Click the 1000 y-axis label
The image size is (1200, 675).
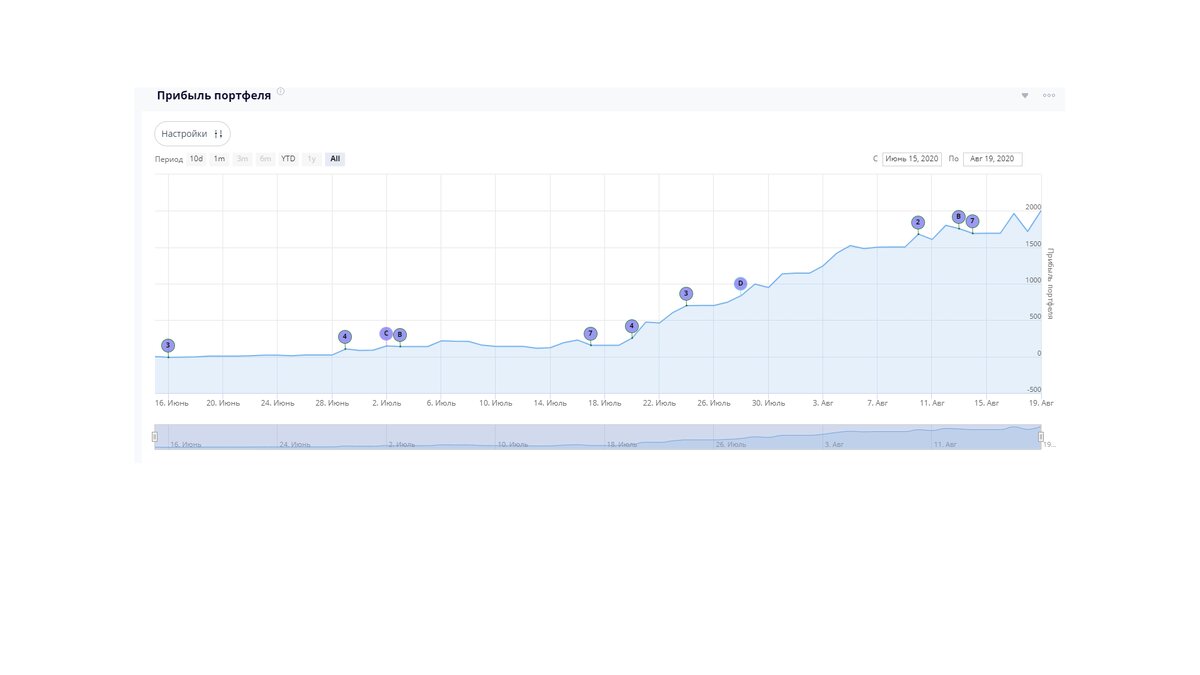[x=1033, y=280]
